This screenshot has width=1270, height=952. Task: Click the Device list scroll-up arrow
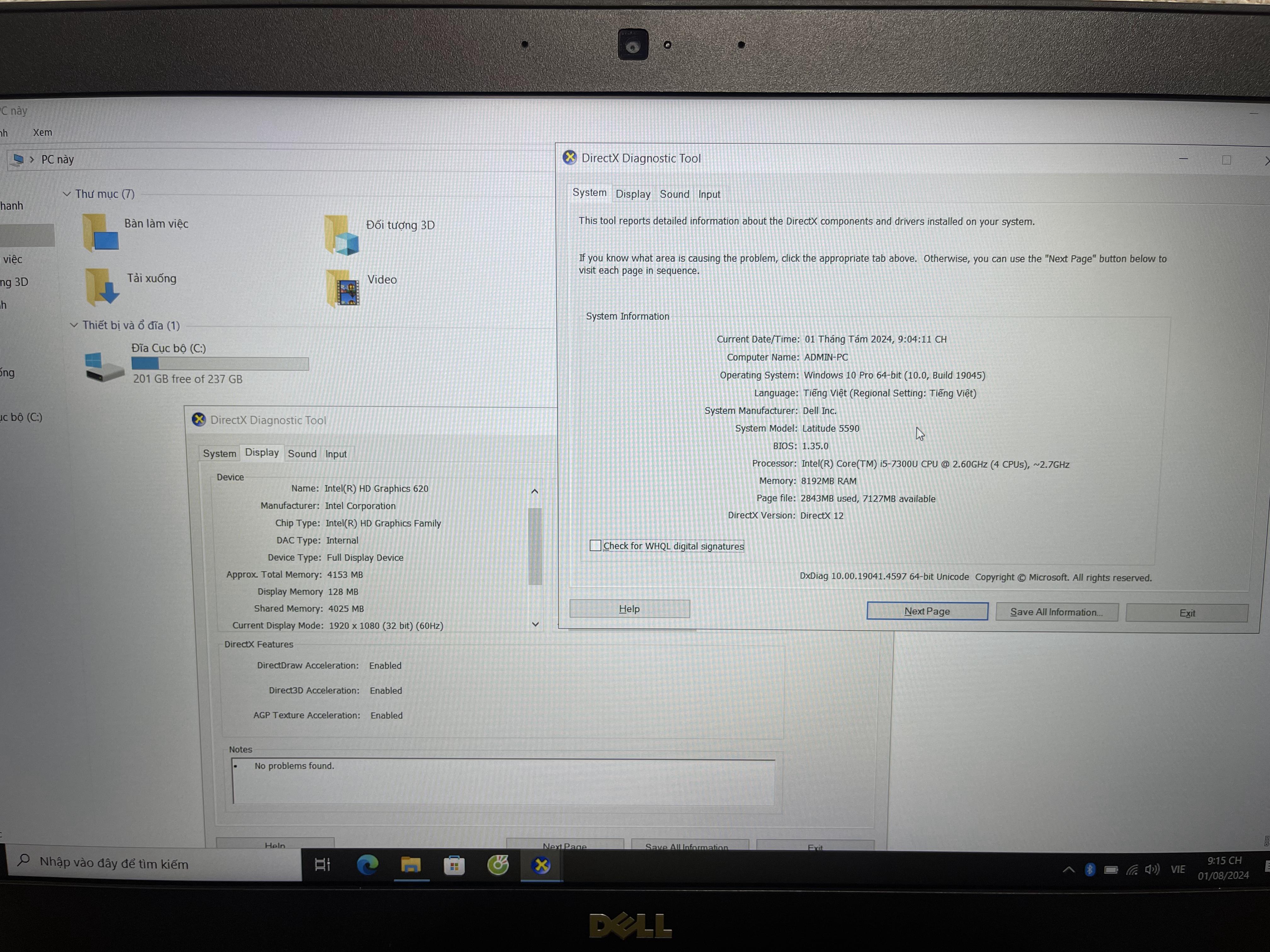click(535, 491)
